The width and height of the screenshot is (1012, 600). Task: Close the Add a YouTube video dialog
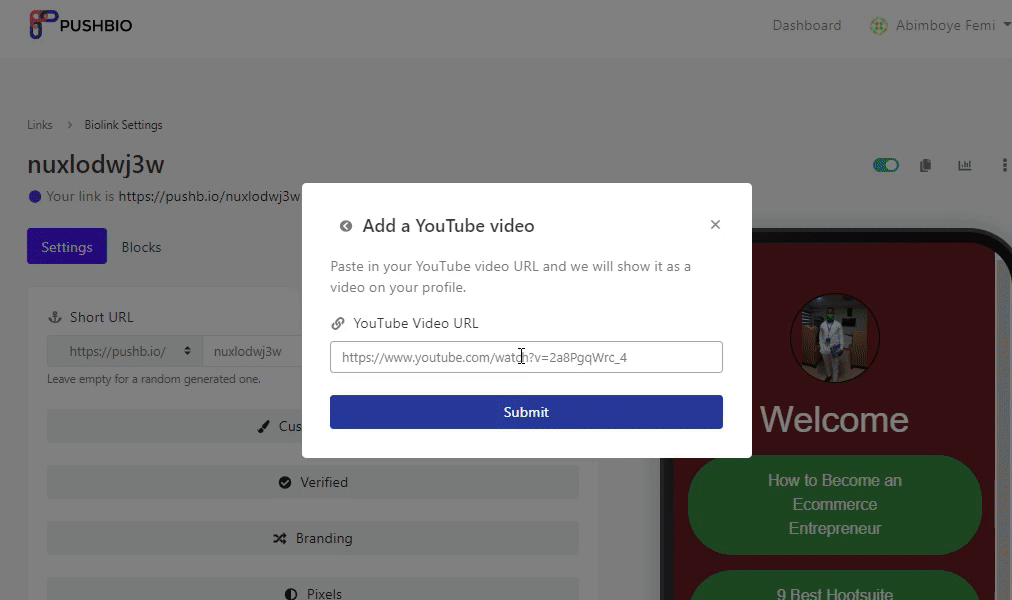click(715, 225)
